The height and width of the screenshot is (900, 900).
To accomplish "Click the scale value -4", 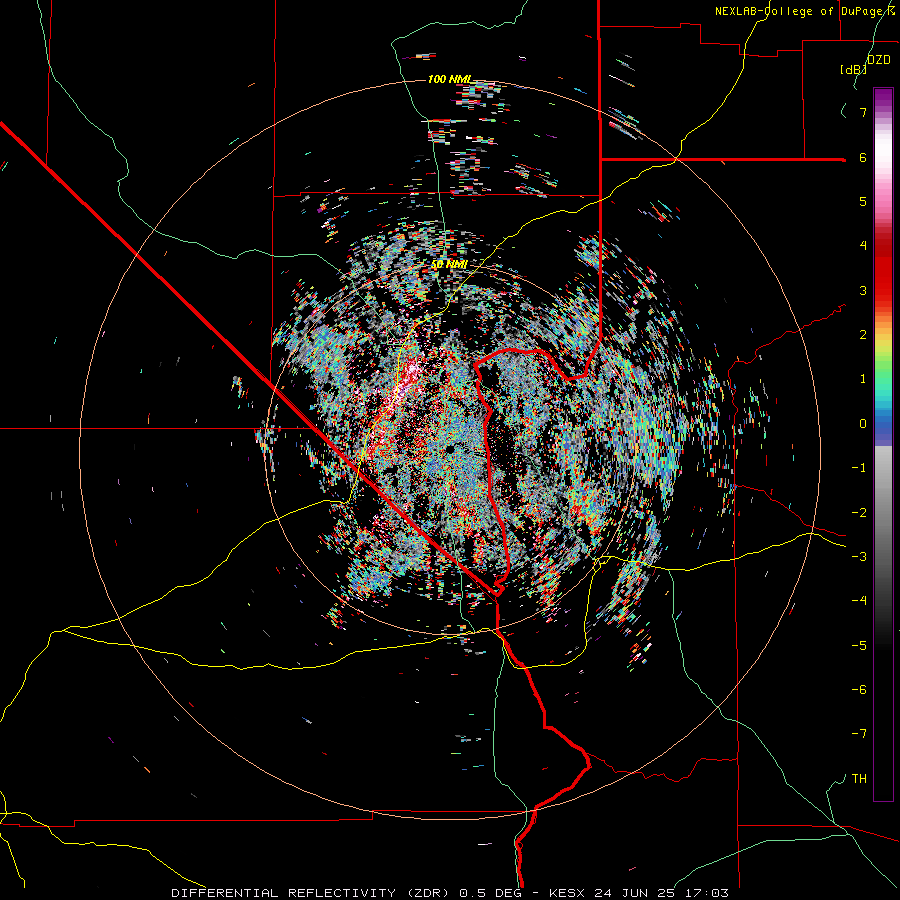I will tap(859, 601).
